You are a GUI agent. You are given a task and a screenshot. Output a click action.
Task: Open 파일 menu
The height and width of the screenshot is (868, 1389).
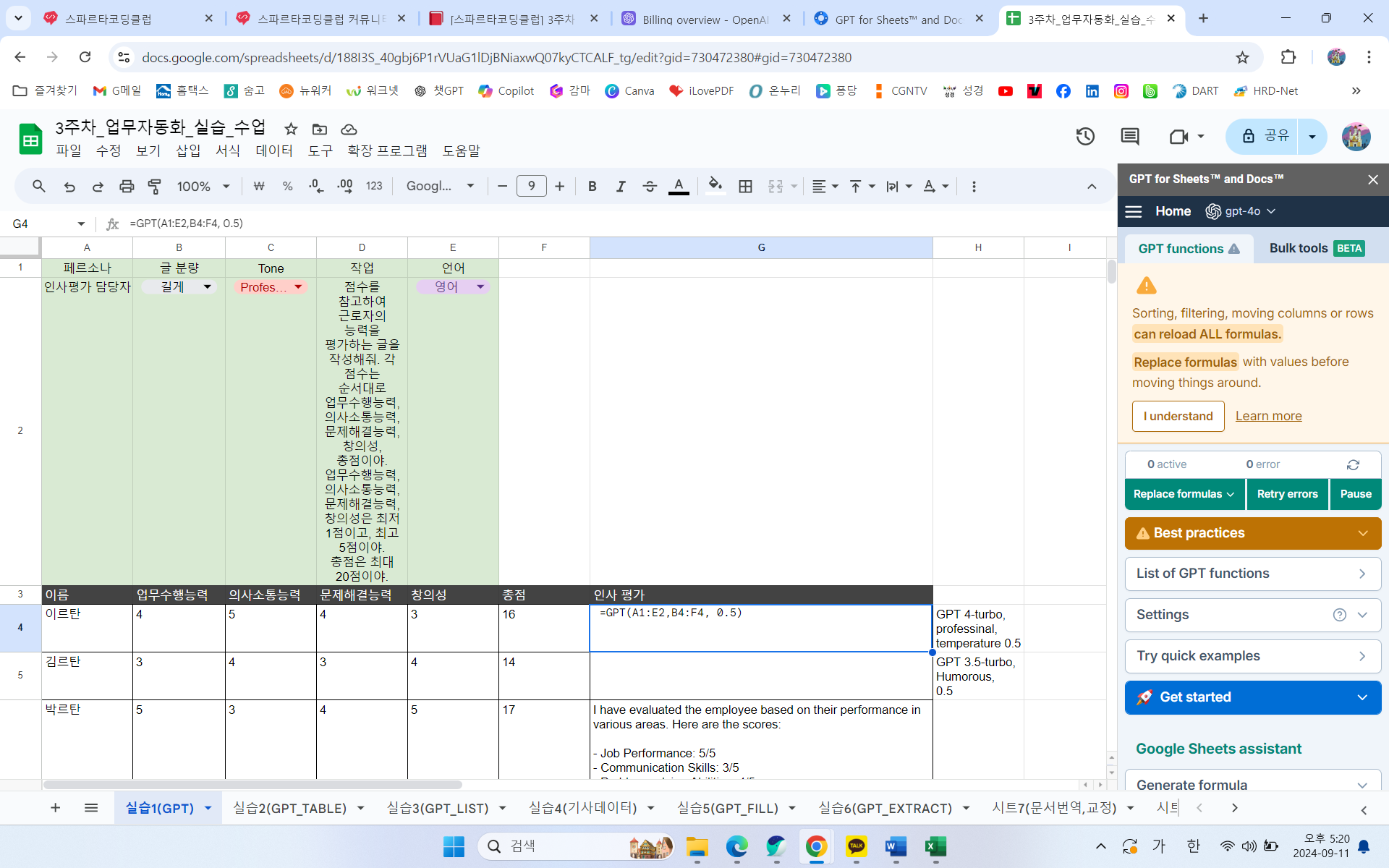(x=69, y=150)
